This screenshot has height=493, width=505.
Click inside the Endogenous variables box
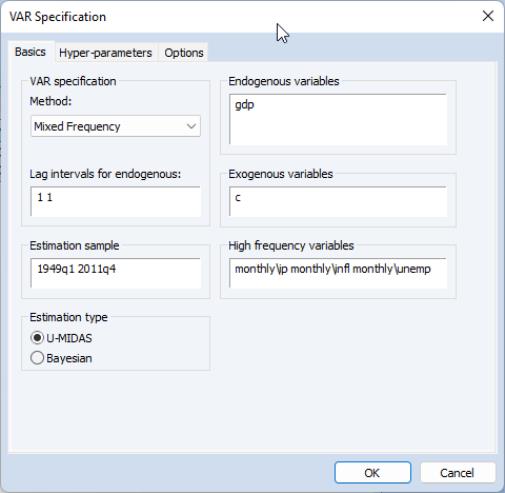(x=338, y=119)
